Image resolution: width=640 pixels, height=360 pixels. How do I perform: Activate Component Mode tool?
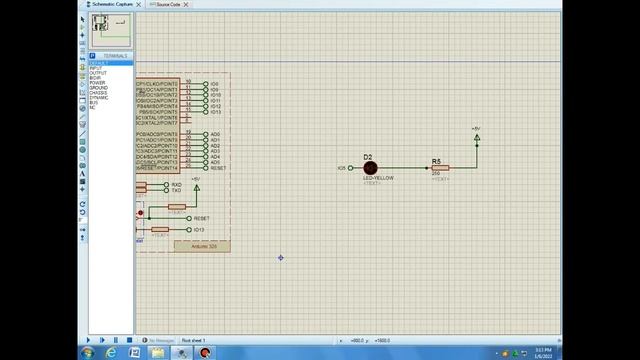pos(82,27)
